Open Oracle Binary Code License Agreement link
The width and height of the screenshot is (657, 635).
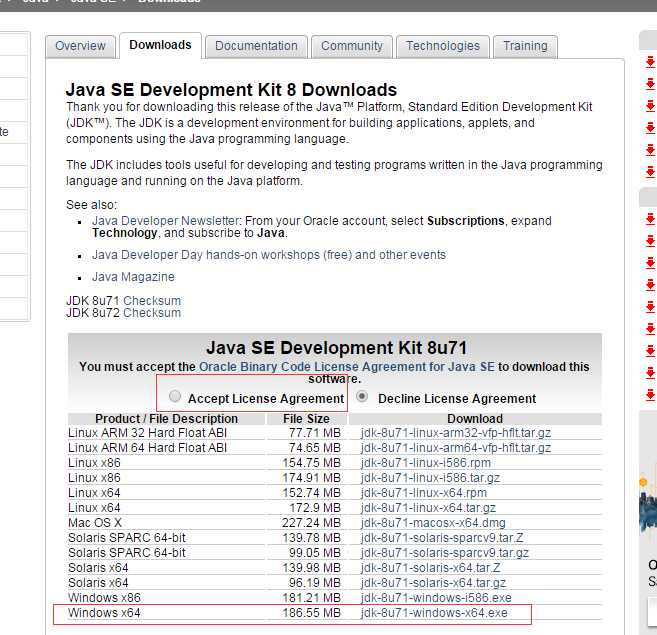(347, 367)
